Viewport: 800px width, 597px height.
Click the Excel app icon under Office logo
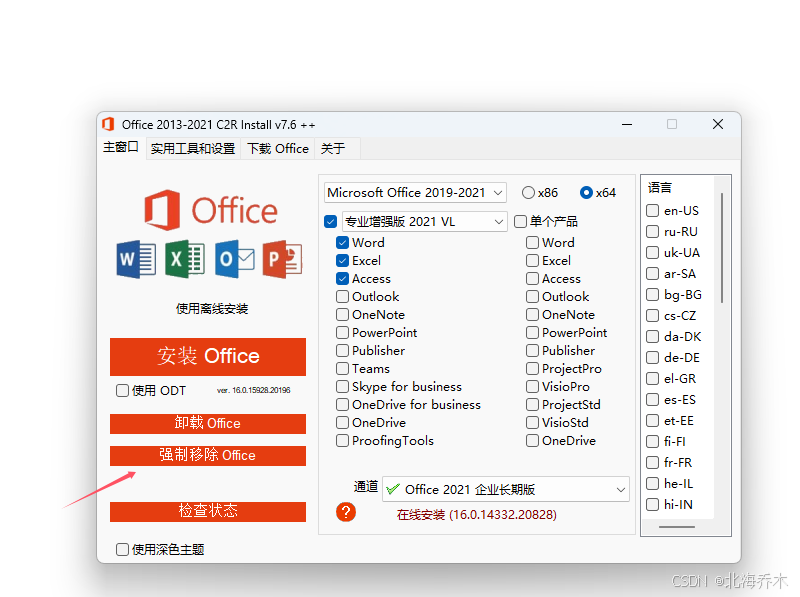(185, 259)
